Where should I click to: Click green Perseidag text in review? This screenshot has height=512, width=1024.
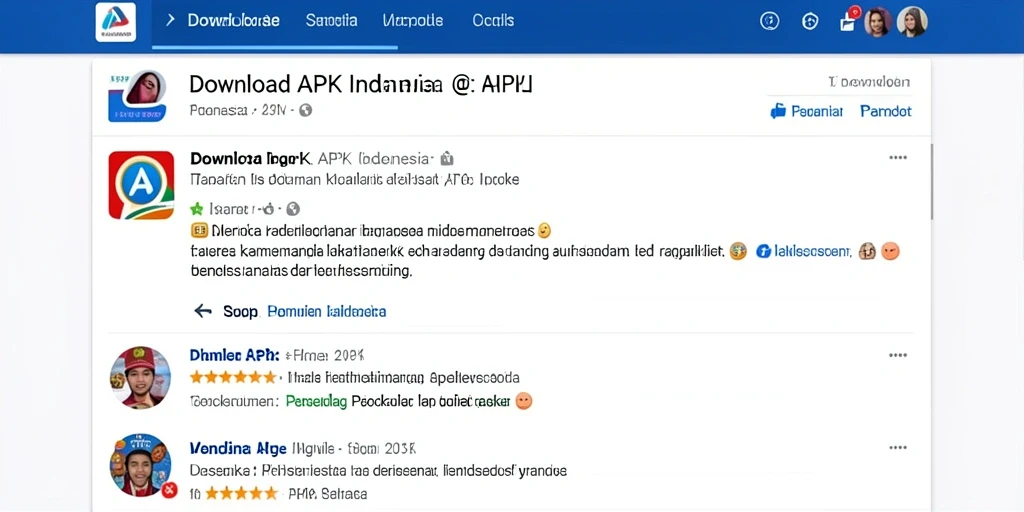point(317,401)
